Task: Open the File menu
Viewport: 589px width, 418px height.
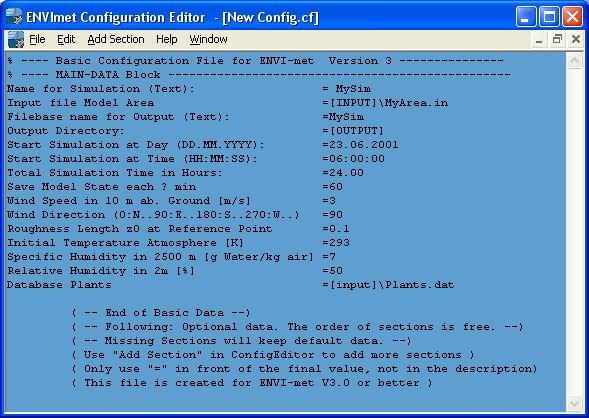Action: point(37,39)
